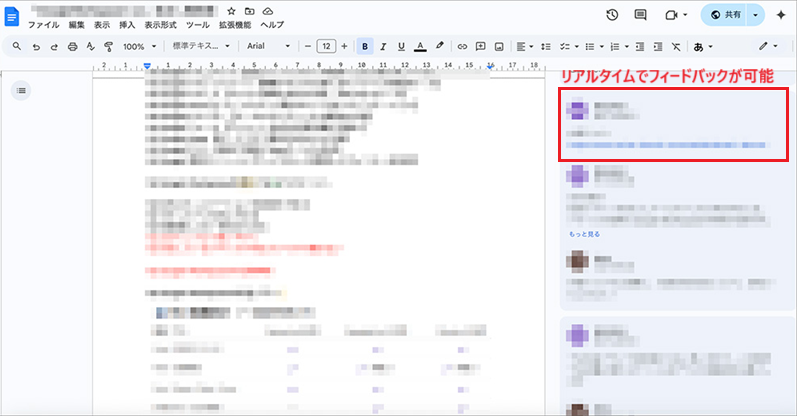The width and height of the screenshot is (797, 417).
Task: Show the document outline from left sidebar
Action: tap(21, 91)
